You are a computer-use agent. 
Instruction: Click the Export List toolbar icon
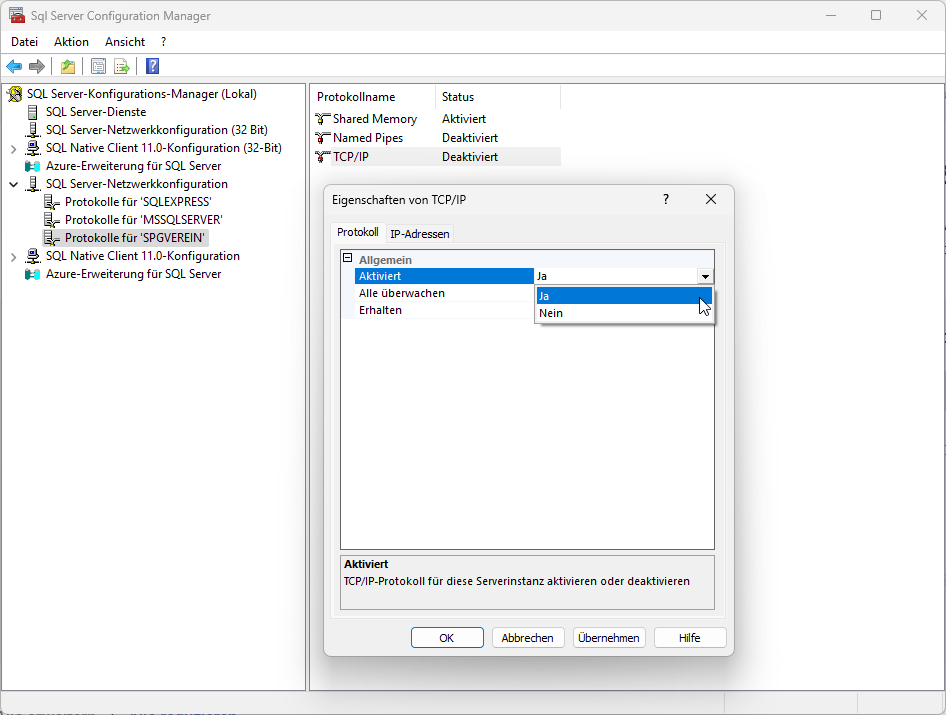122,67
